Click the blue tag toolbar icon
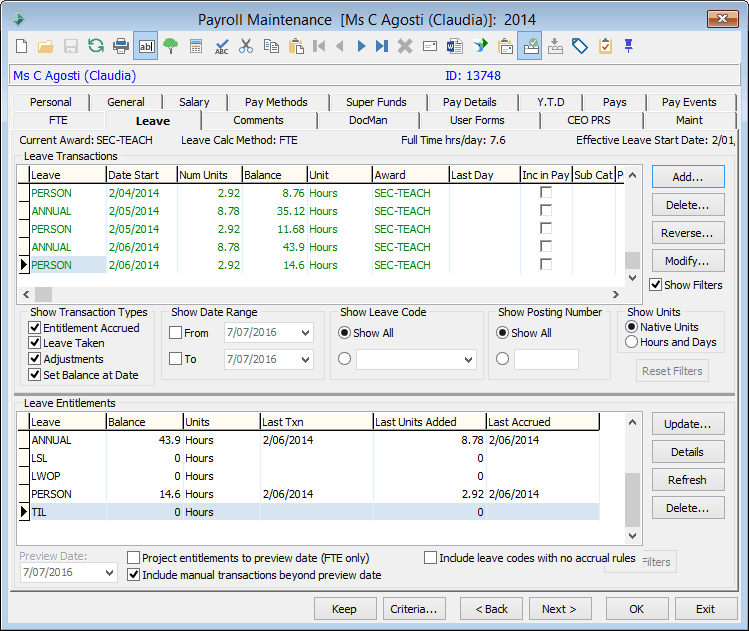The image size is (749, 631). [x=580, y=46]
